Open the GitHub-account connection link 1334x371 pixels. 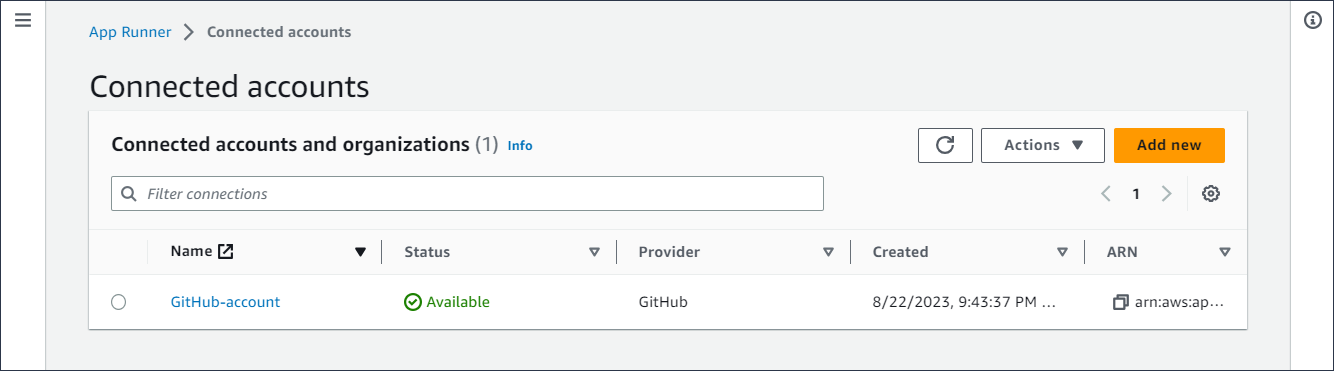(x=225, y=302)
